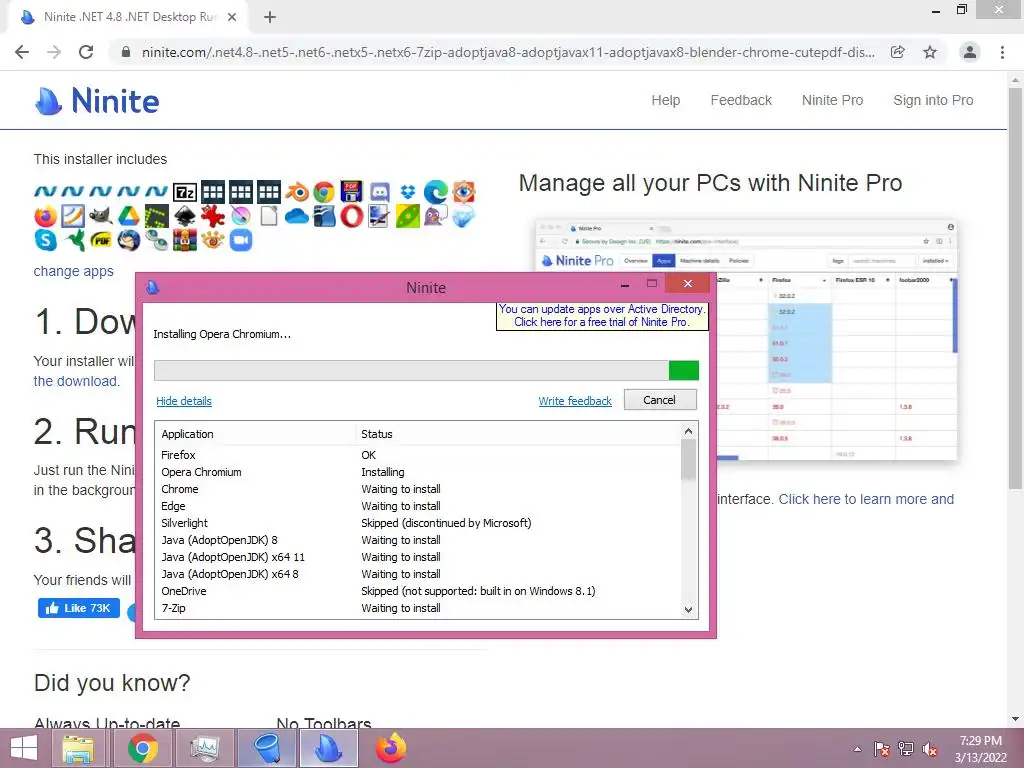1024x768 pixels.
Task: Click the 7-Zip icon in installer list
Action: (x=185, y=192)
